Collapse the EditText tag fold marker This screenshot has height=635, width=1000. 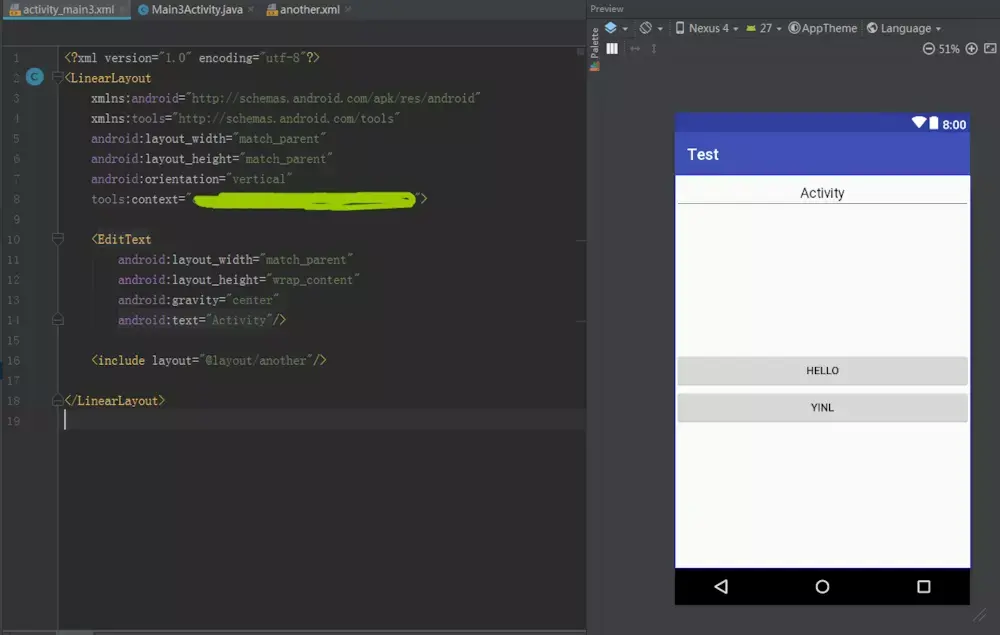[57, 239]
